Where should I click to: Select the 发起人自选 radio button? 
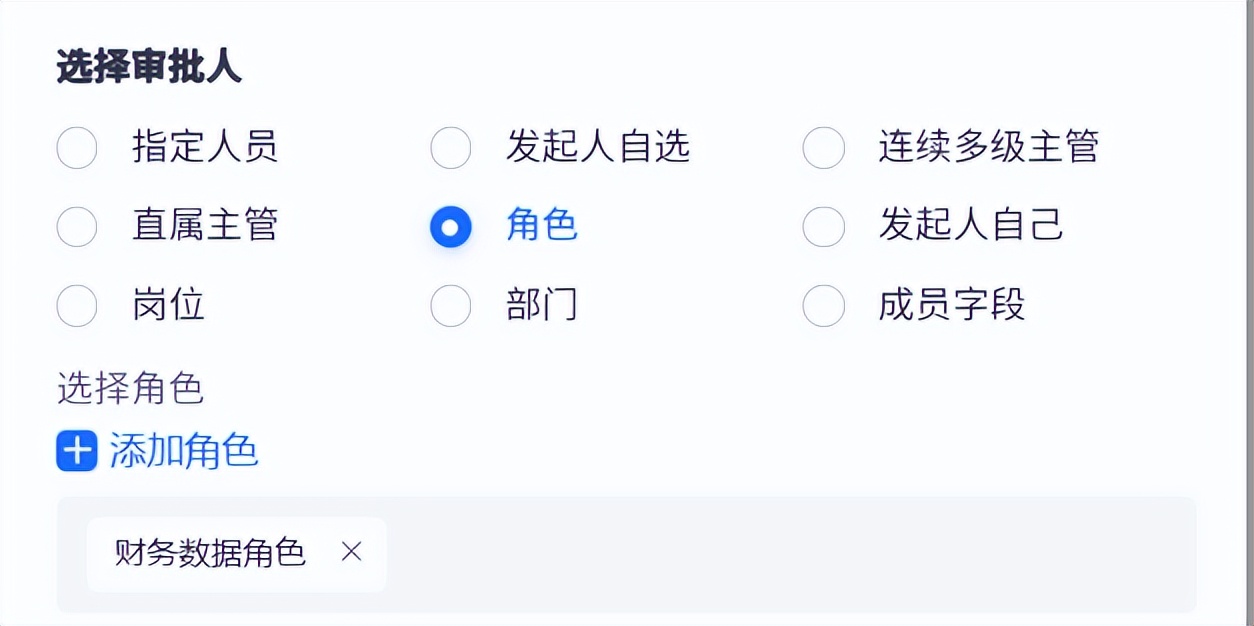450,147
